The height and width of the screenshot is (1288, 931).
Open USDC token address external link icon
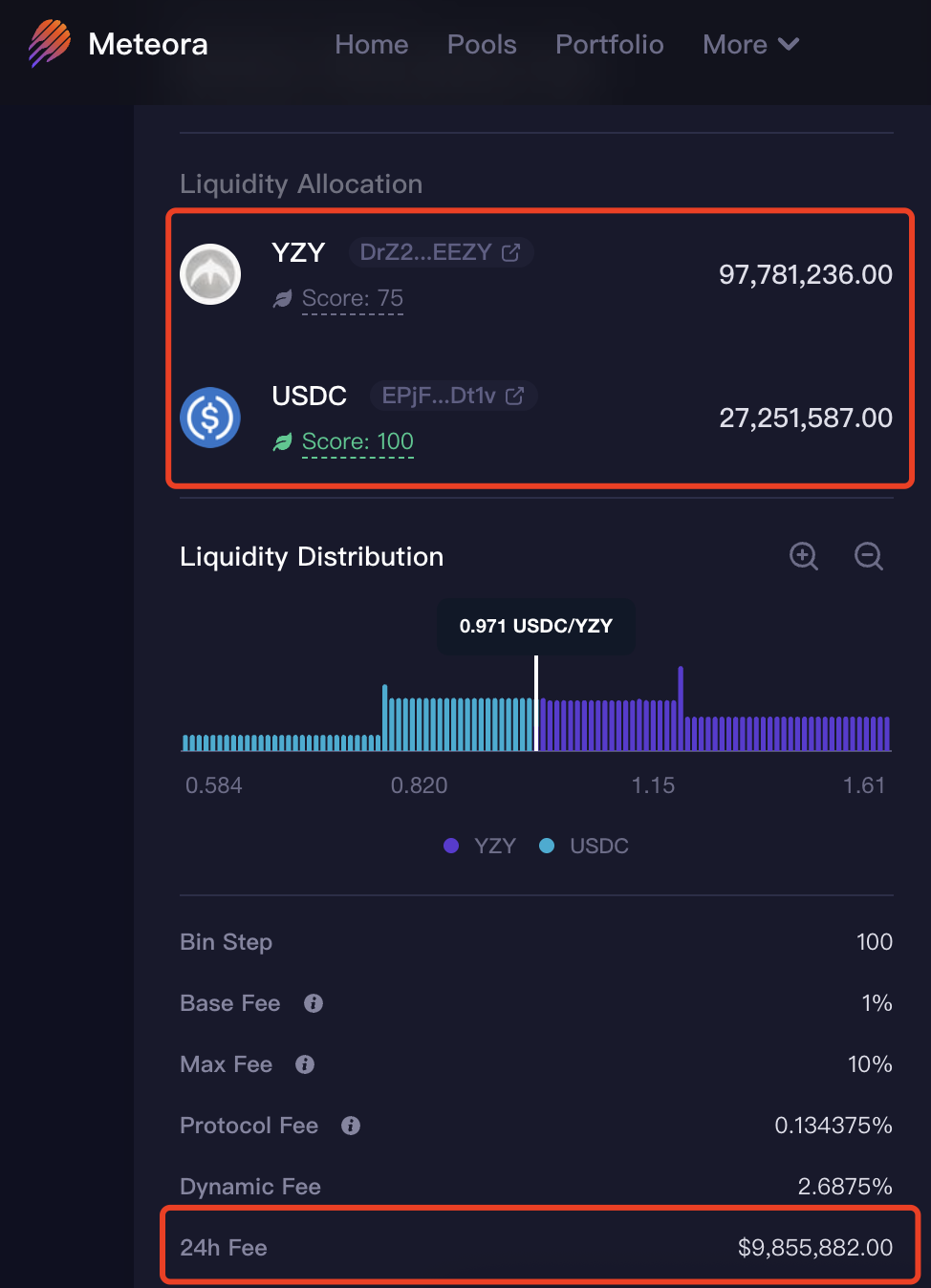tap(514, 396)
